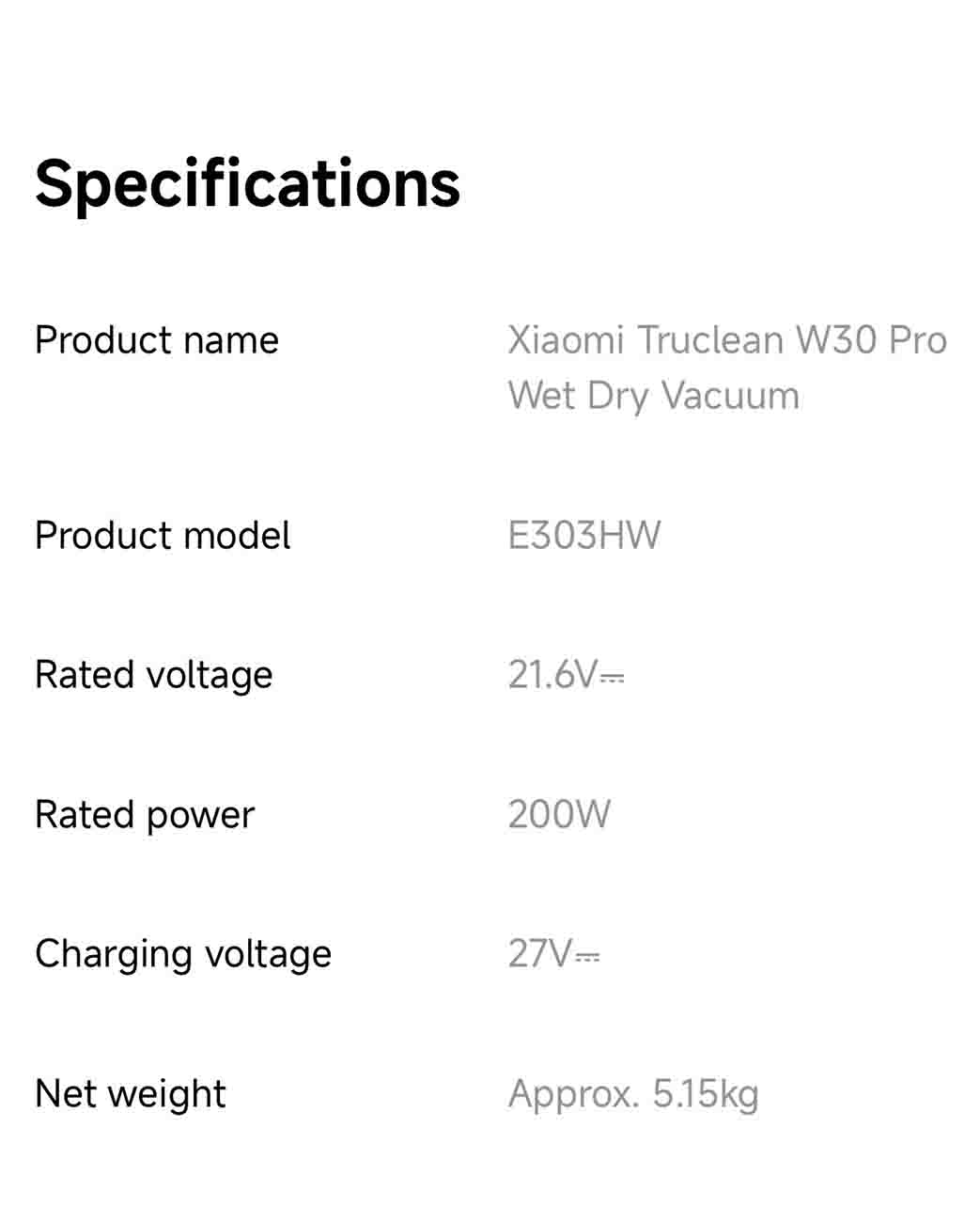Click the word Xiaomi in product name
This screenshot has height=1222, width=980.
click(x=566, y=340)
